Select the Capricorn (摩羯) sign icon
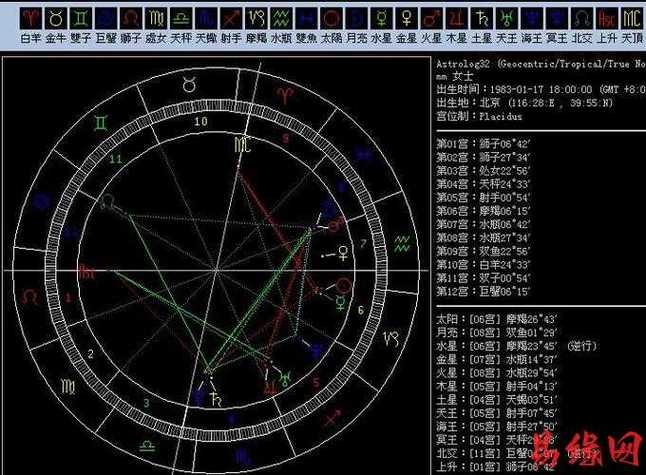Viewport: 646px width, 475px height. click(257, 19)
